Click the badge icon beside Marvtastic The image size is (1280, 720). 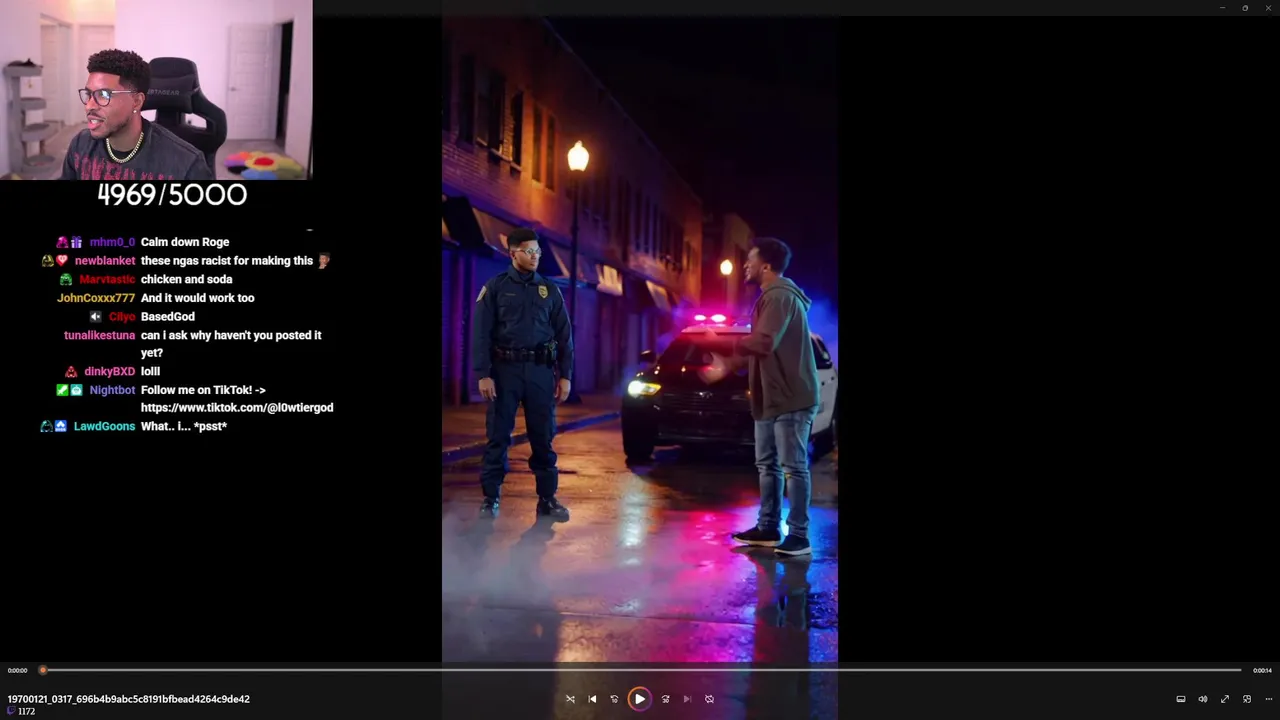[65, 280]
